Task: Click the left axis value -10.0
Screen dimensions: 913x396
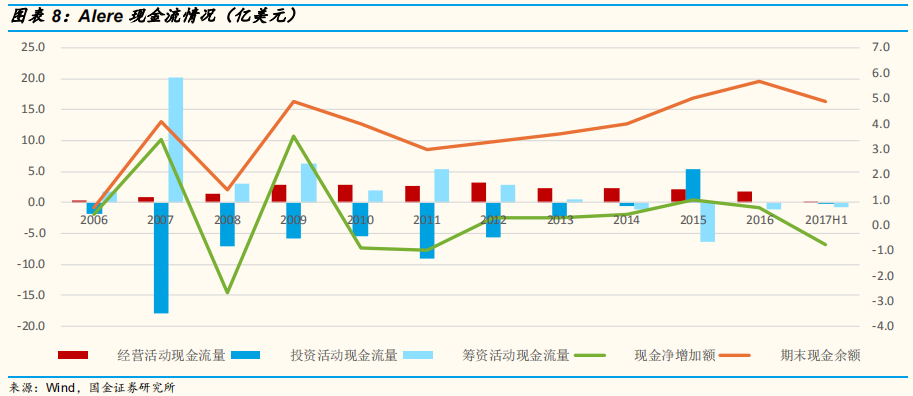Action: 31,264
